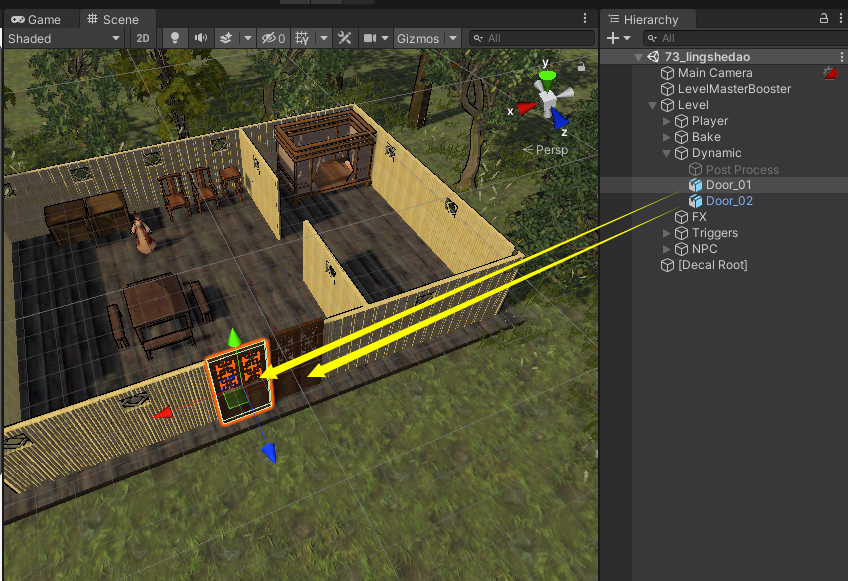The image size is (848, 581).
Task: Open the Shaded draw mode dropdown
Action: [x=64, y=38]
